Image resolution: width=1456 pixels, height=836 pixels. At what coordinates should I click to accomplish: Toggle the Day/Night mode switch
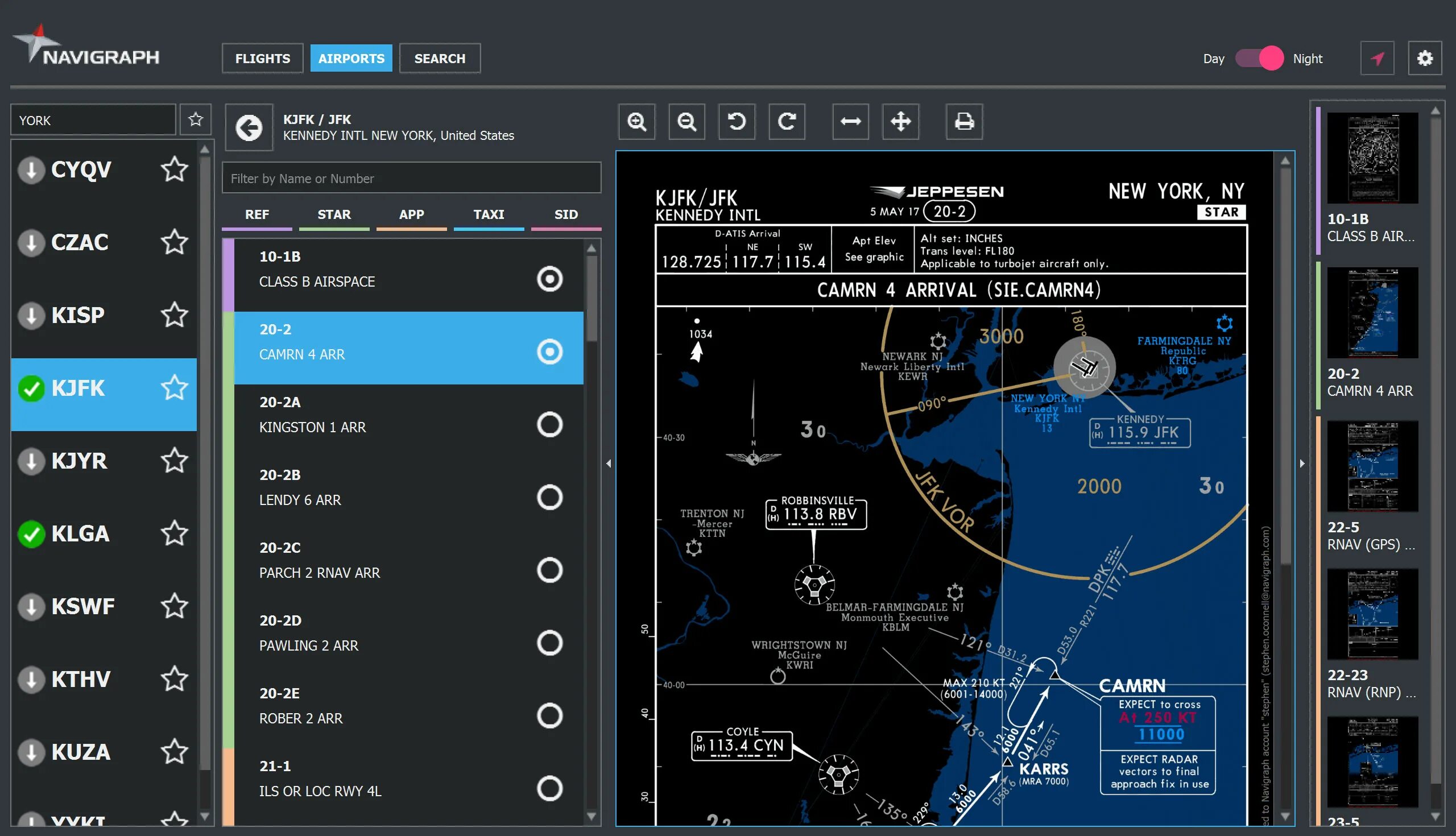pos(1259,59)
